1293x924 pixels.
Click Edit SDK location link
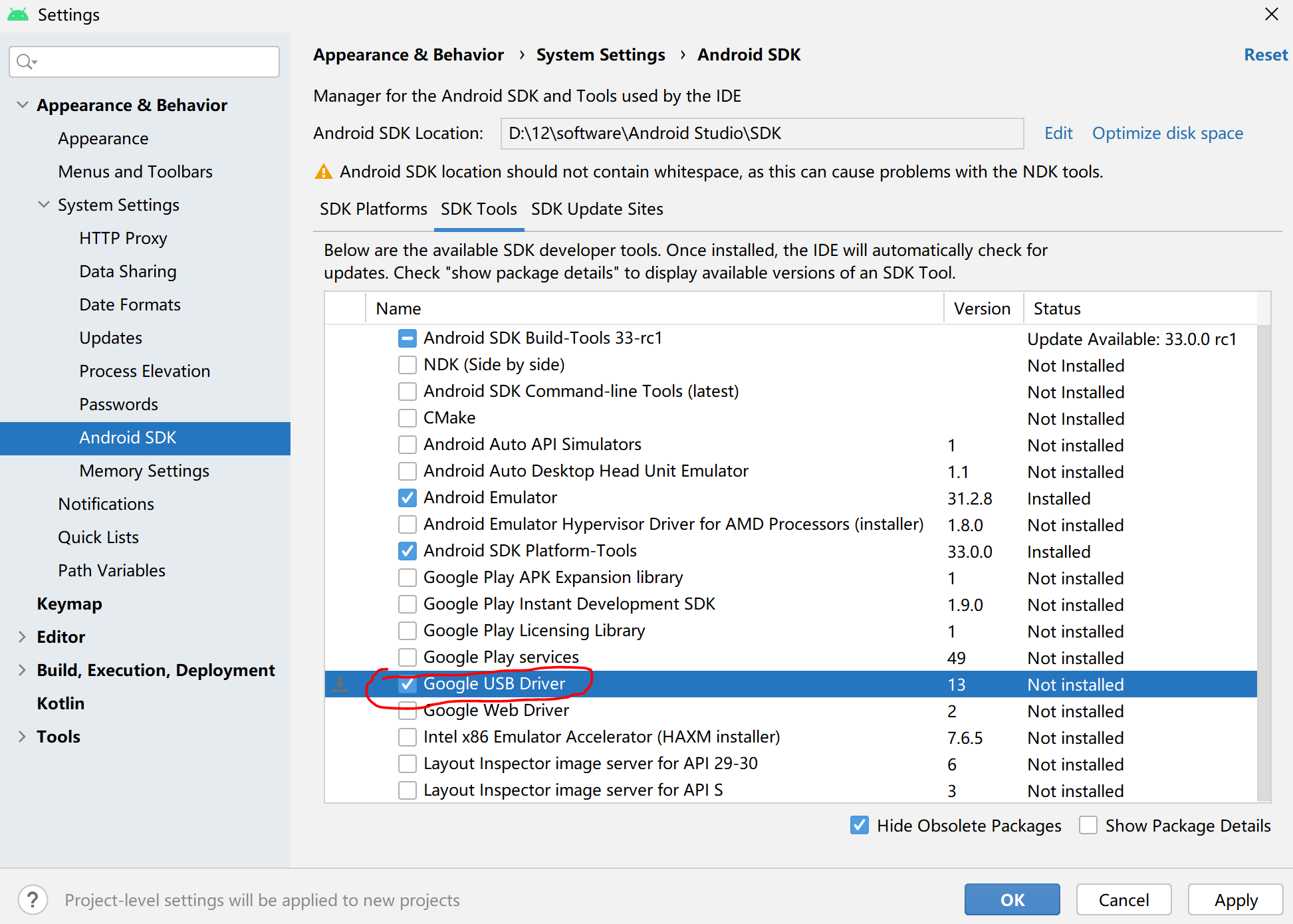pyautogui.click(x=1058, y=134)
